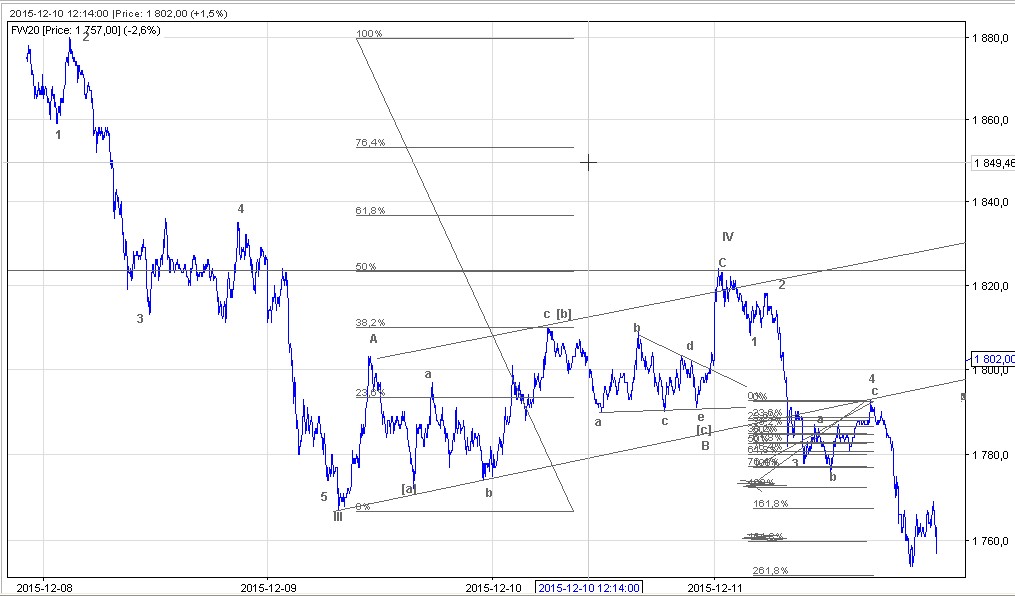Click the wave label 5 beside III
Screen dimensions: 1015x596
click(324, 497)
